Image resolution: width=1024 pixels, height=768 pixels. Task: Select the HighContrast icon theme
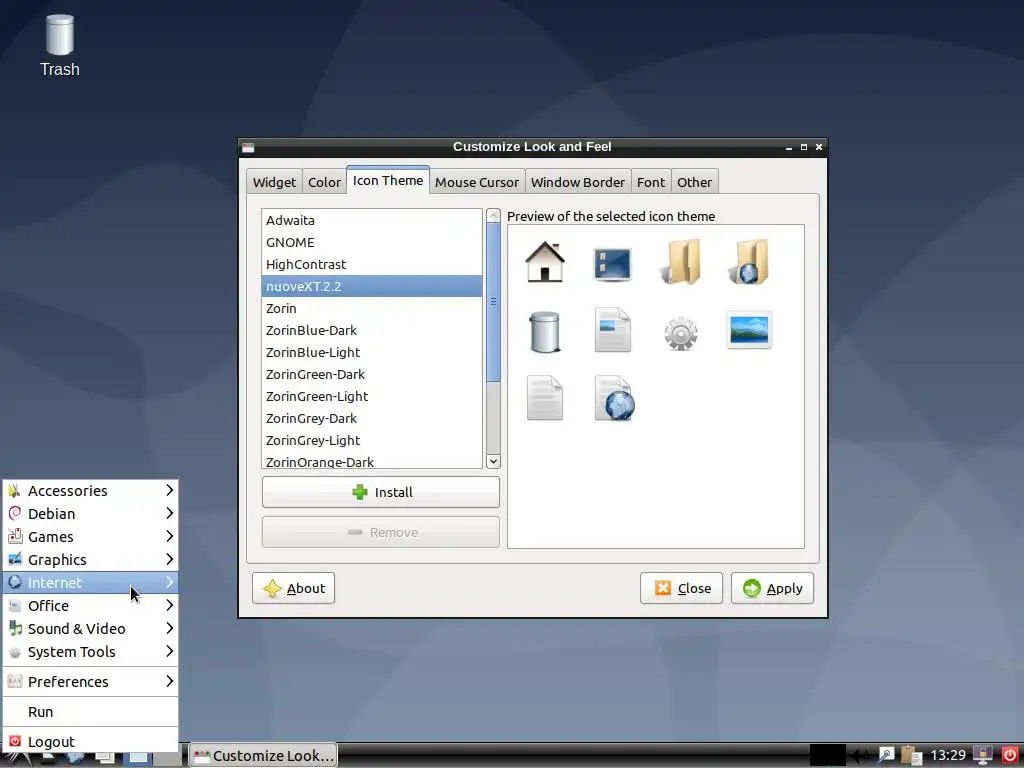[x=372, y=264]
